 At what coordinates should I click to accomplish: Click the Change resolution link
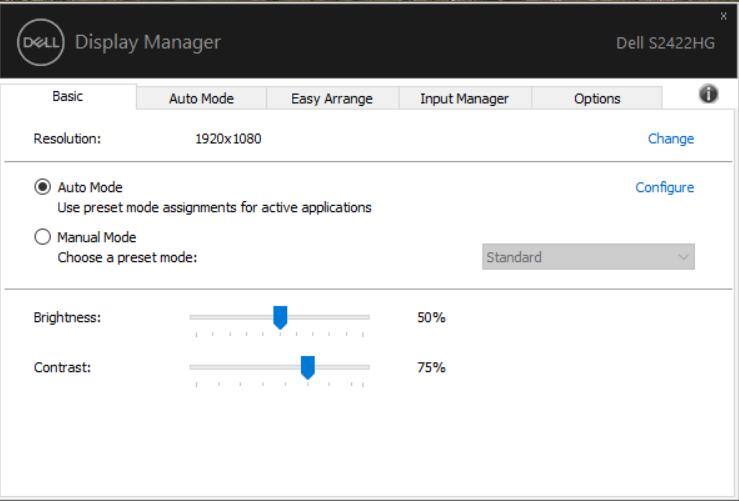tap(670, 139)
